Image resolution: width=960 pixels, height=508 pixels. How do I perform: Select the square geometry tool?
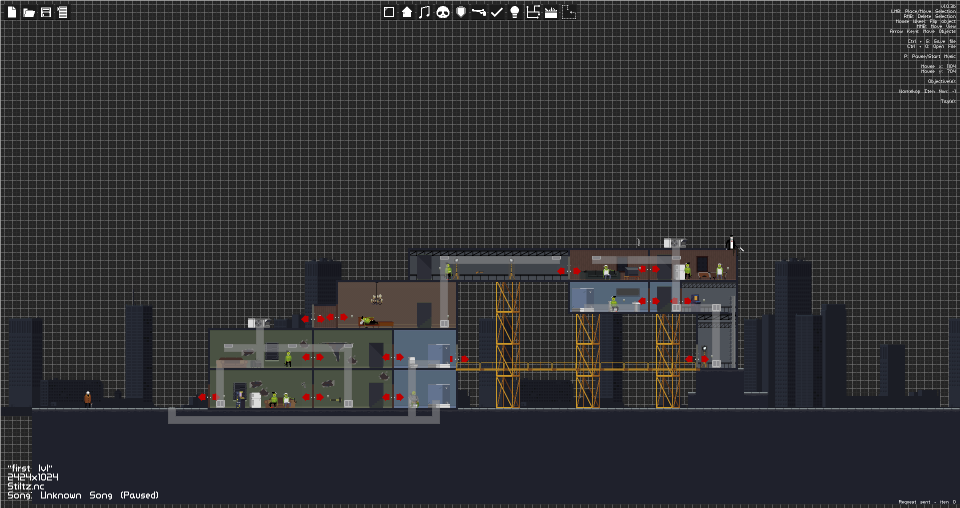[389, 12]
